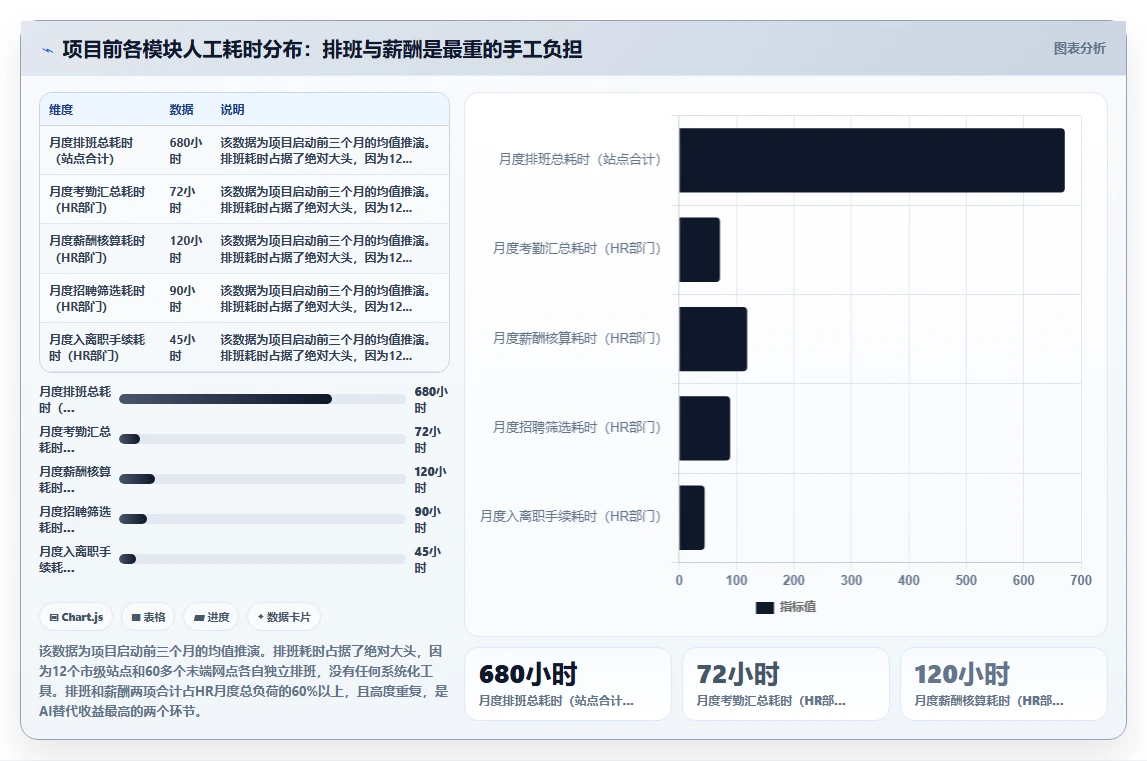This screenshot has height=761, width=1147.
Task: Click the 680小时 value in the table
Action: [x=186, y=151]
